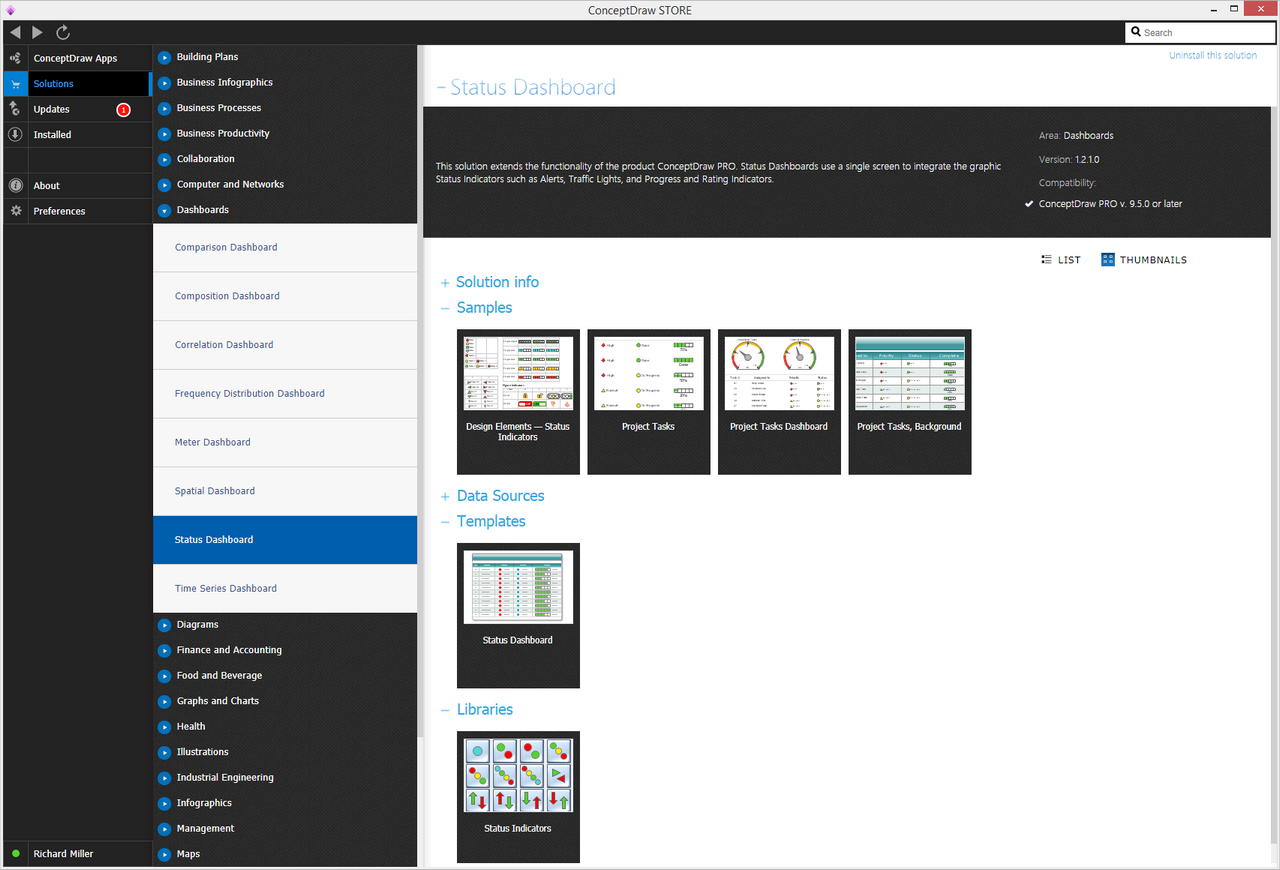
Task: Expand the Graphs and Charts category
Action: coord(164,701)
